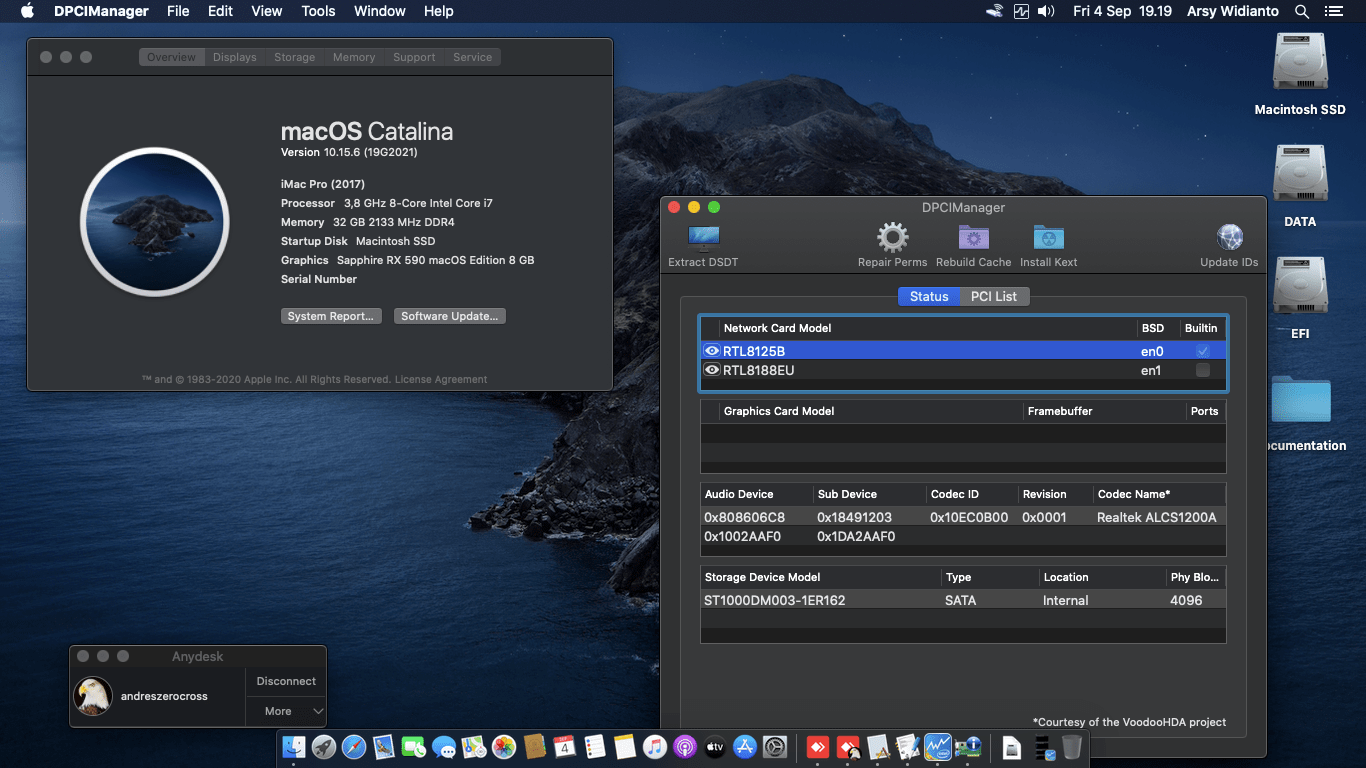Open the Trash in the dock
This screenshot has height=768, width=1366.
coord(1071,747)
